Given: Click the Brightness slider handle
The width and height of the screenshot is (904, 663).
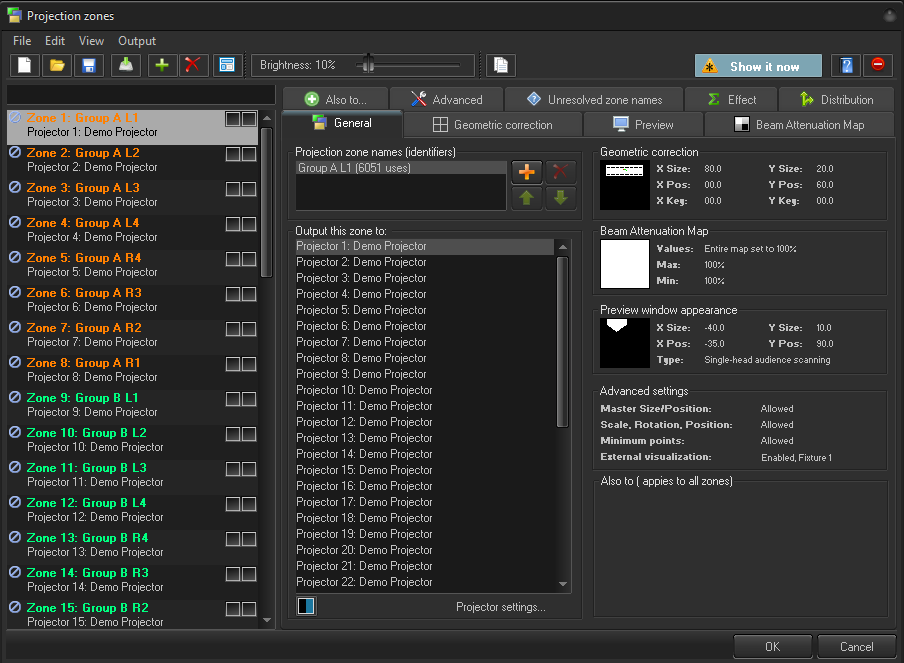Looking at the screenshot, I should [x=368, y=65].
